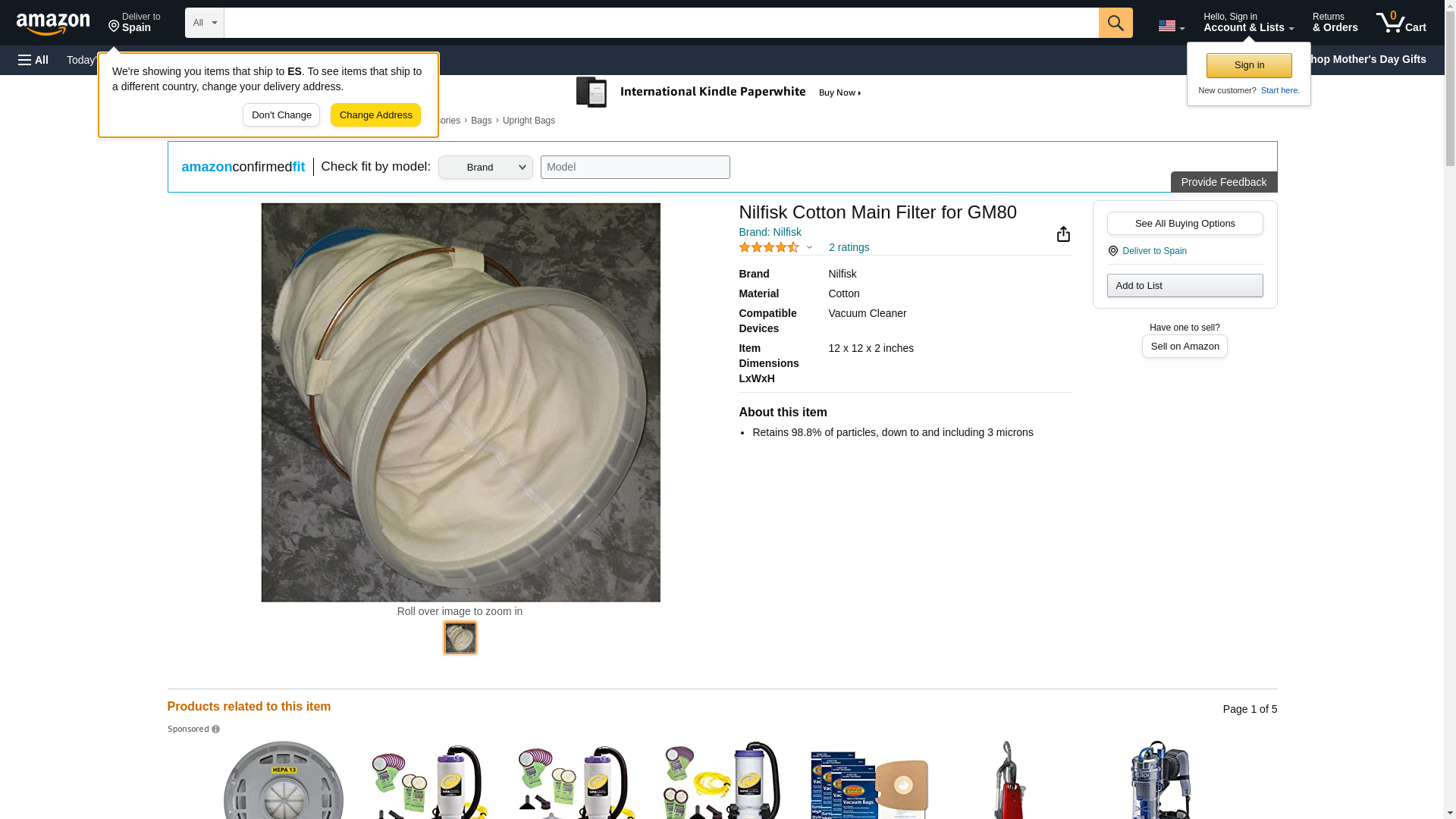Select the product image thumbnail
The height and width of the screenshot is (819, 1456).
(x=460, y=638)
